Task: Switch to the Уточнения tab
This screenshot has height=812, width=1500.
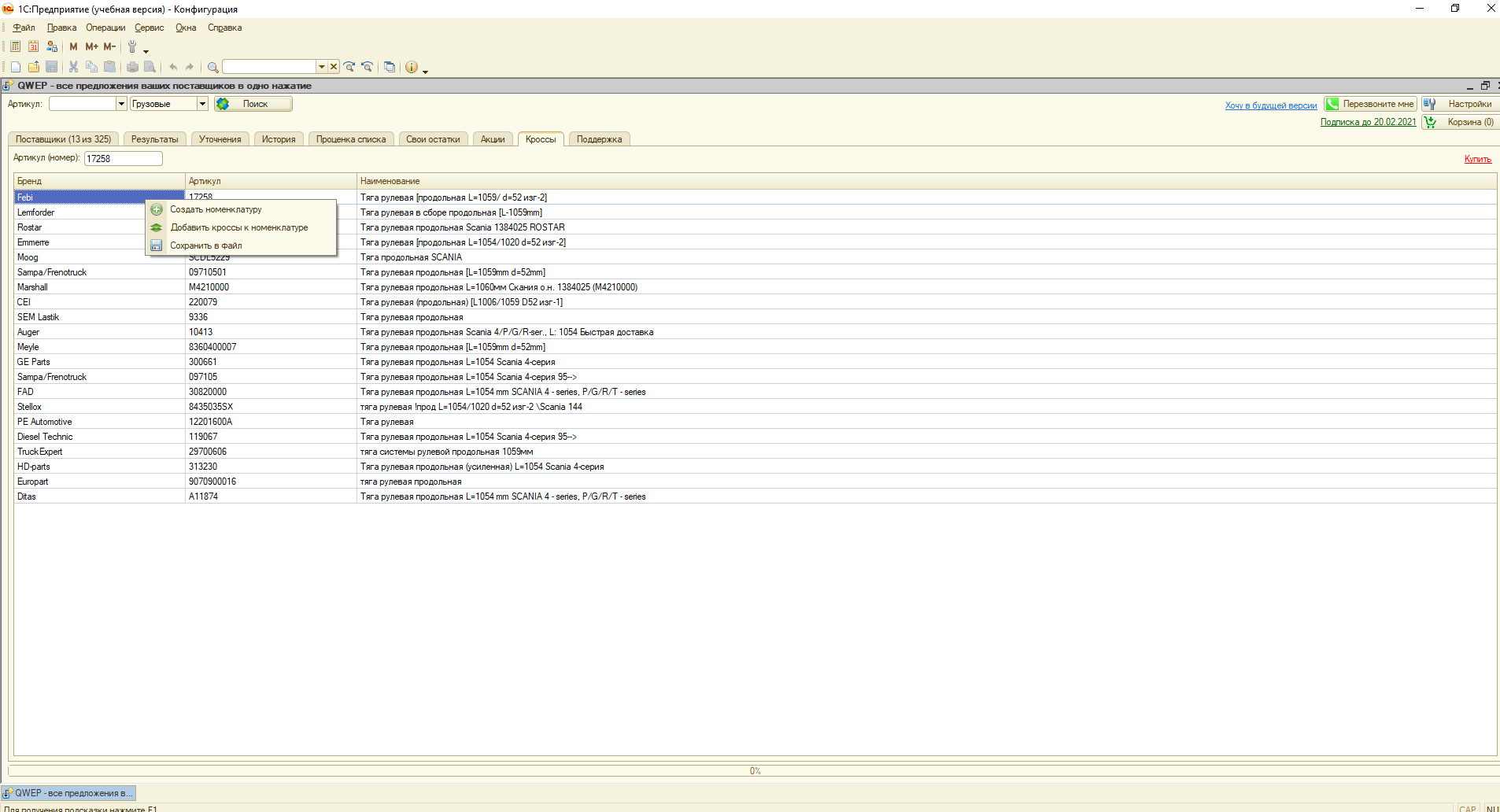Action: [x=220, y=139]
